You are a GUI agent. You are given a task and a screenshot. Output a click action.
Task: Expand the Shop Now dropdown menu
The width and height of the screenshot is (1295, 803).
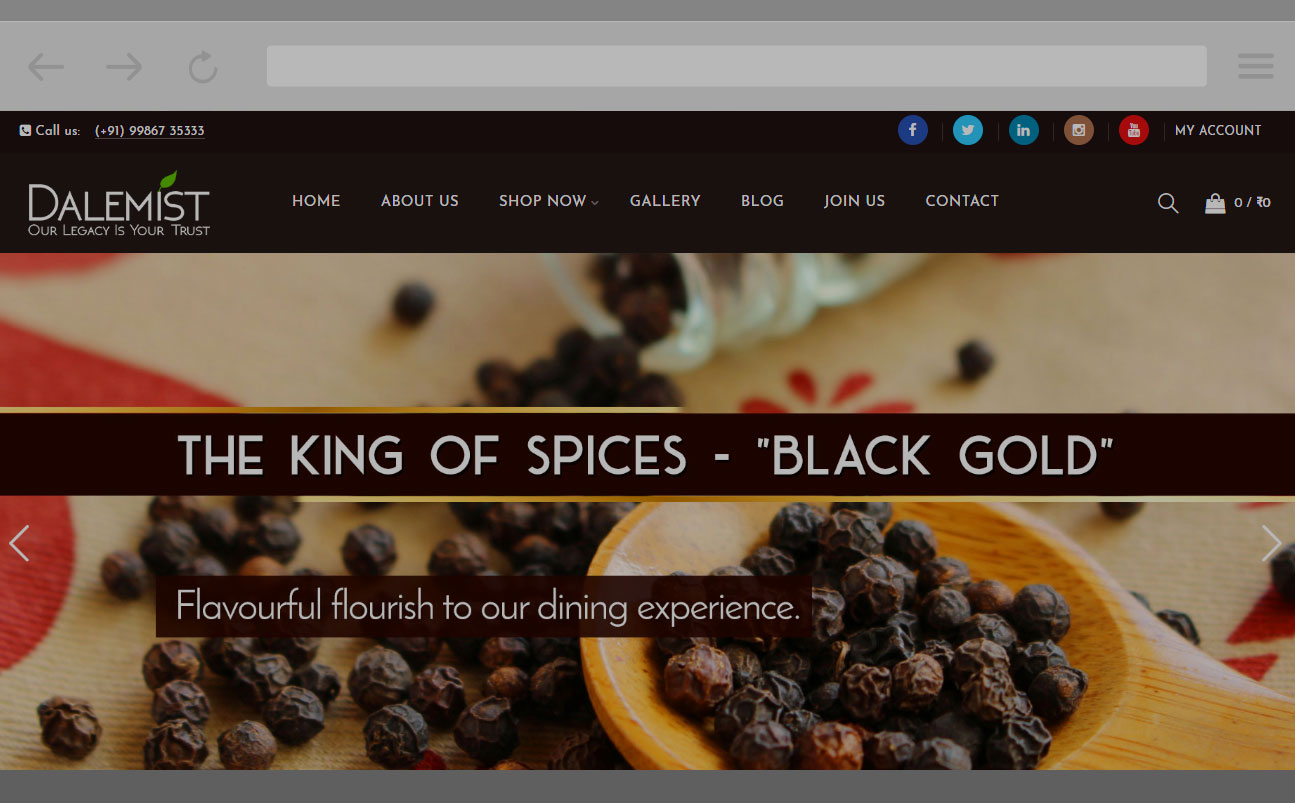click(548, 201)
